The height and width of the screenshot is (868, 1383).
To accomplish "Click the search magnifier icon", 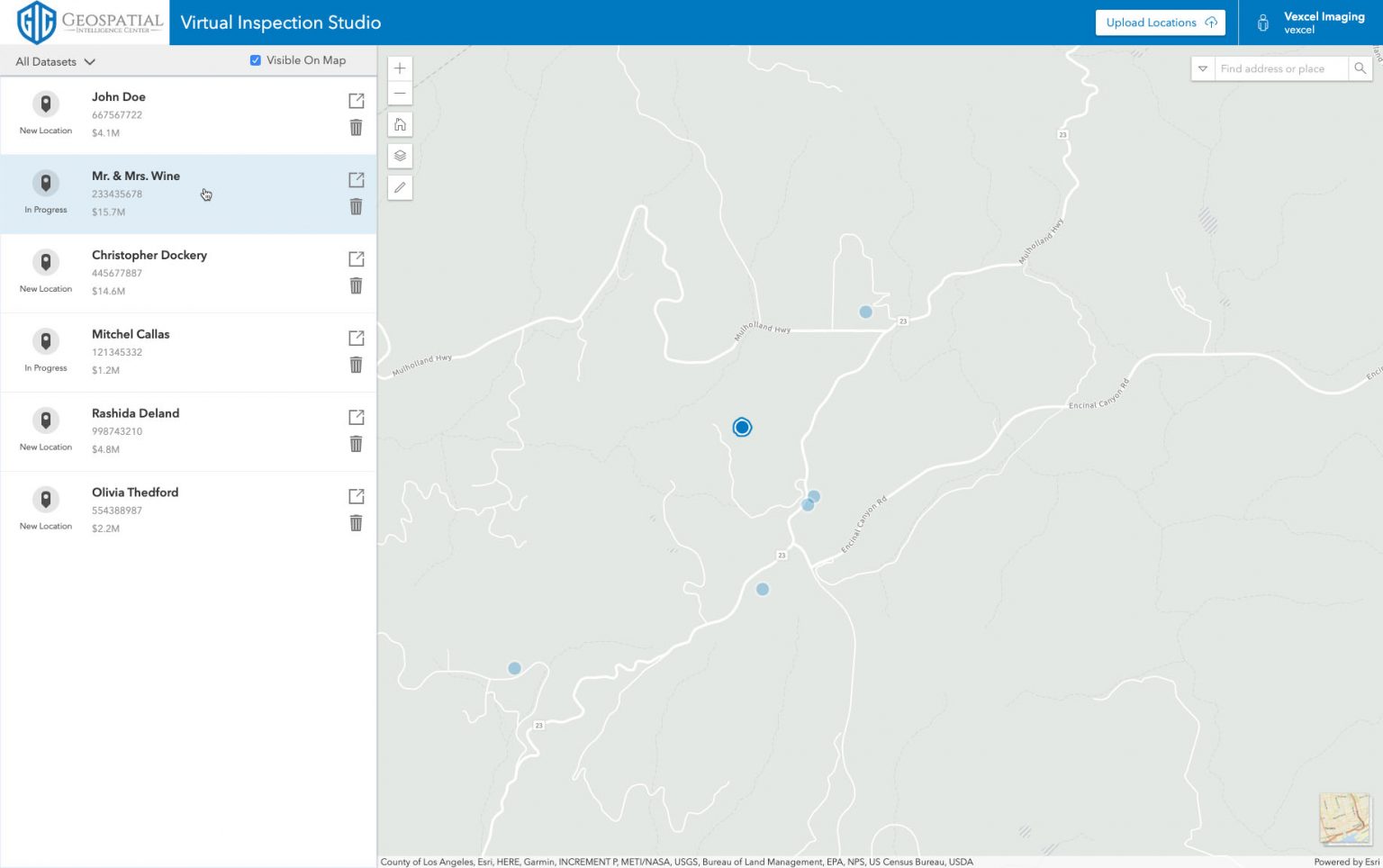I will 1360,68.
